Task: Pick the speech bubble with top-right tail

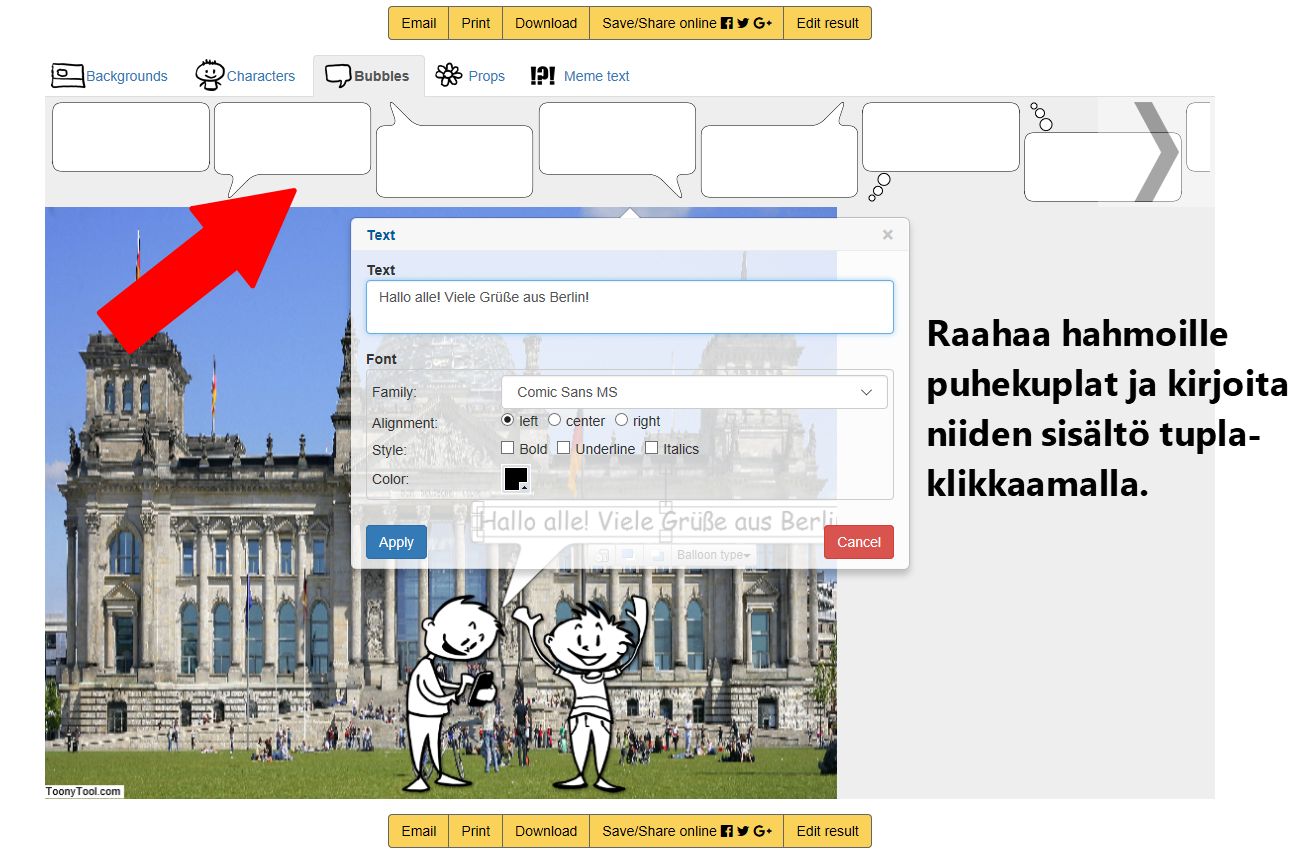Action: click(778, 160)
